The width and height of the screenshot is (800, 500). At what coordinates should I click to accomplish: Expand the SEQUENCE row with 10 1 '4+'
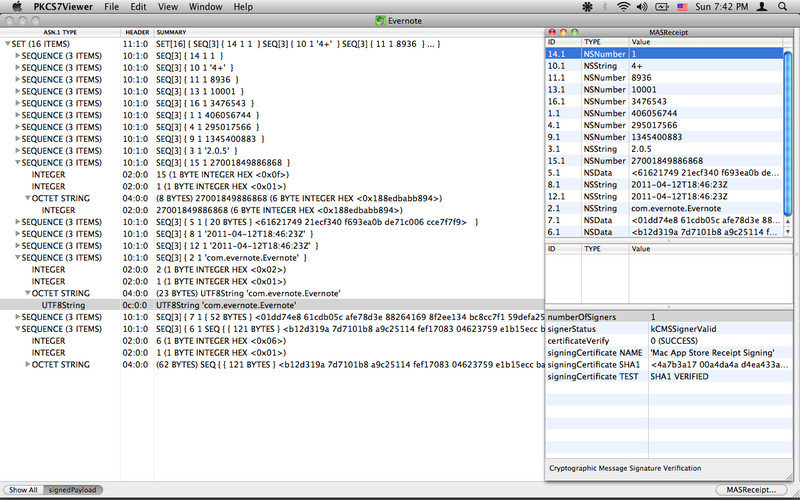coord(18,67)
